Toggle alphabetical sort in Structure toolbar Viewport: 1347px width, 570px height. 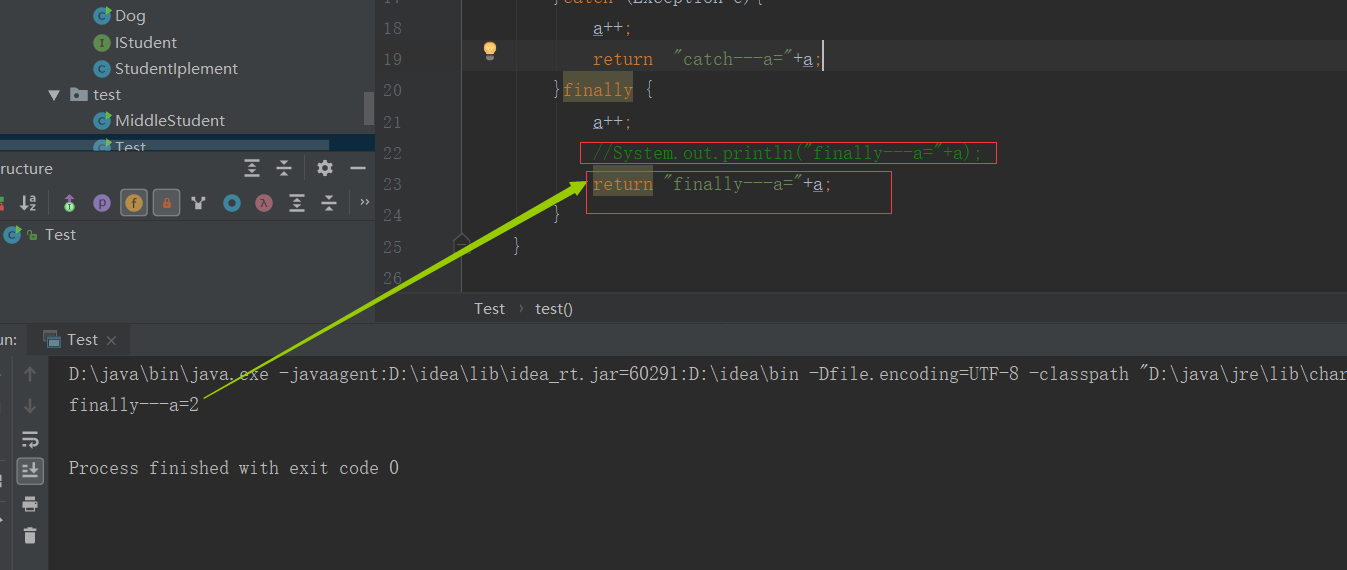pos(28,203)
